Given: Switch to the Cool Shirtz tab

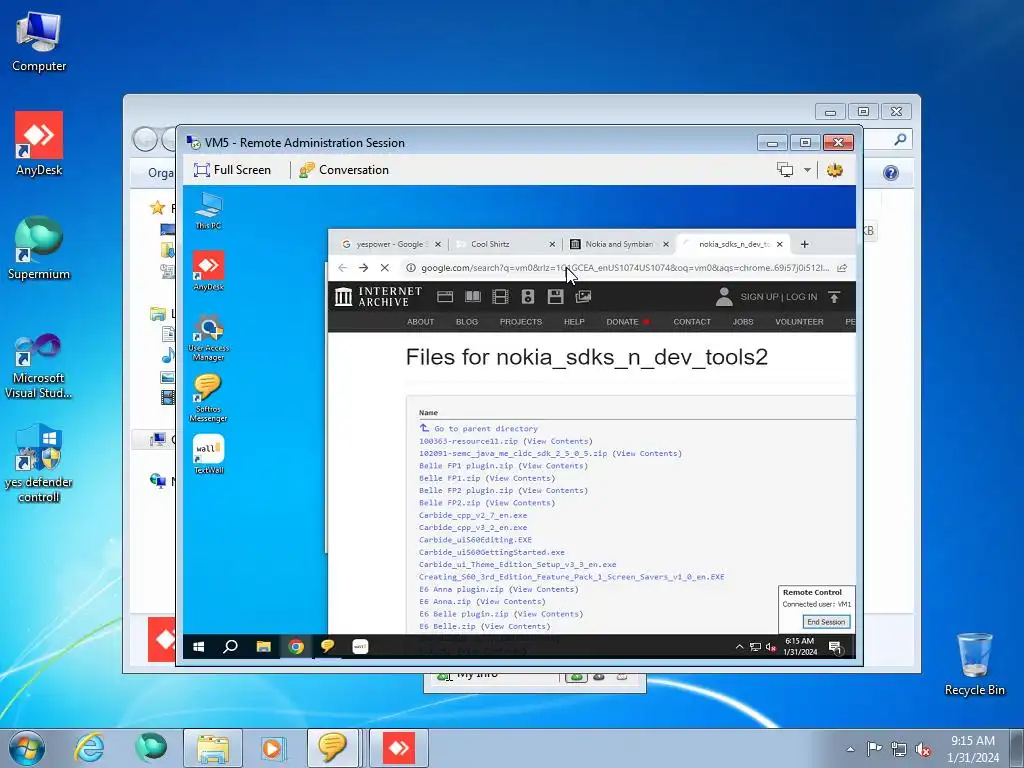Looking at the screenshot, I should point(491,244).
